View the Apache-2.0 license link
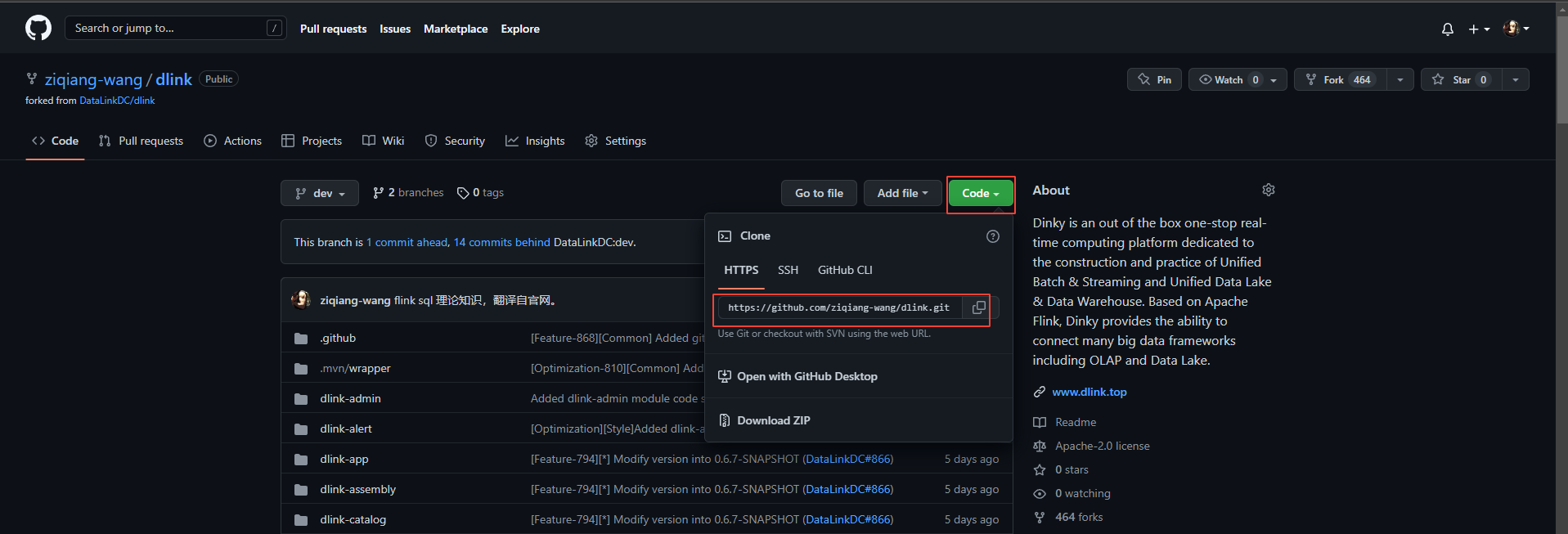The image size is (1568, 534). point(1091,446)
